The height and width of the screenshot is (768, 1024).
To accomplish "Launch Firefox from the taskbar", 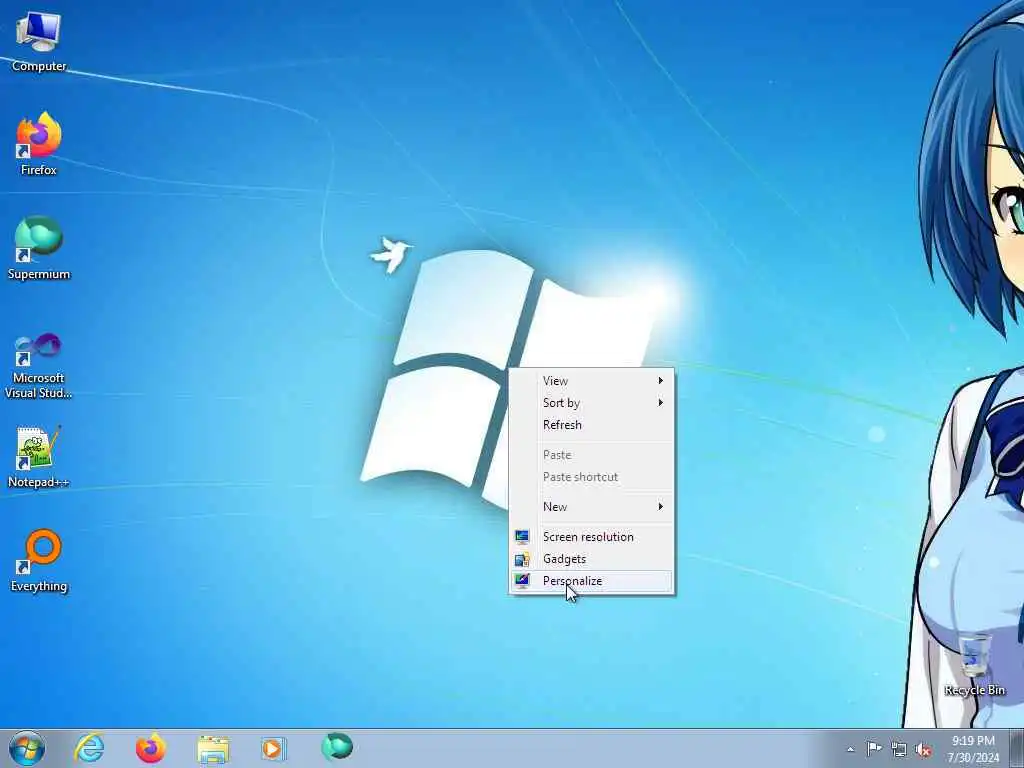I will (151, 748).
